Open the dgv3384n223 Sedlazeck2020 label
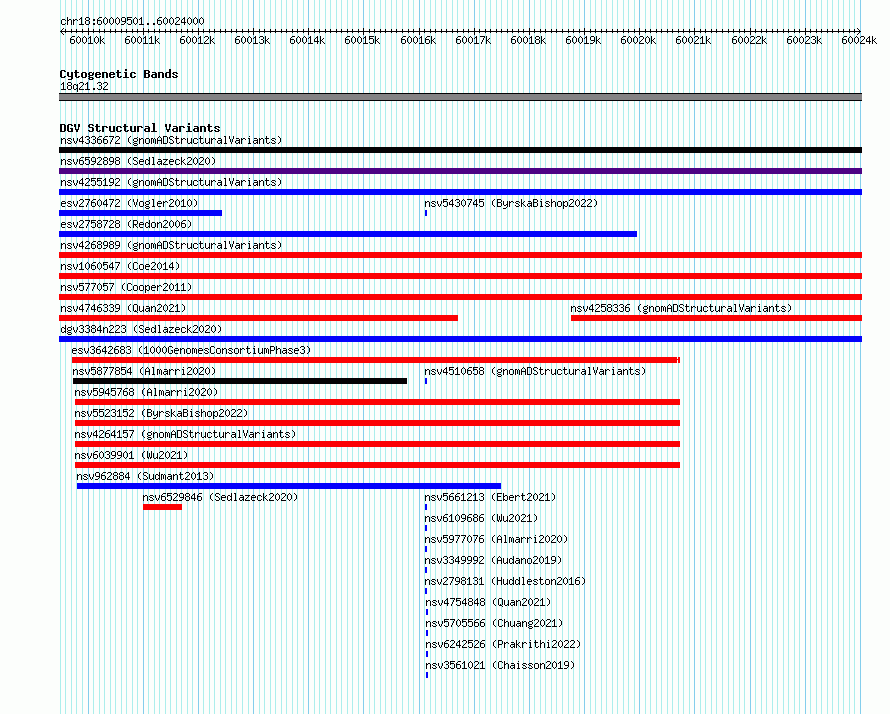The height and width of the screenshot is (714, 890). (141, 329)
